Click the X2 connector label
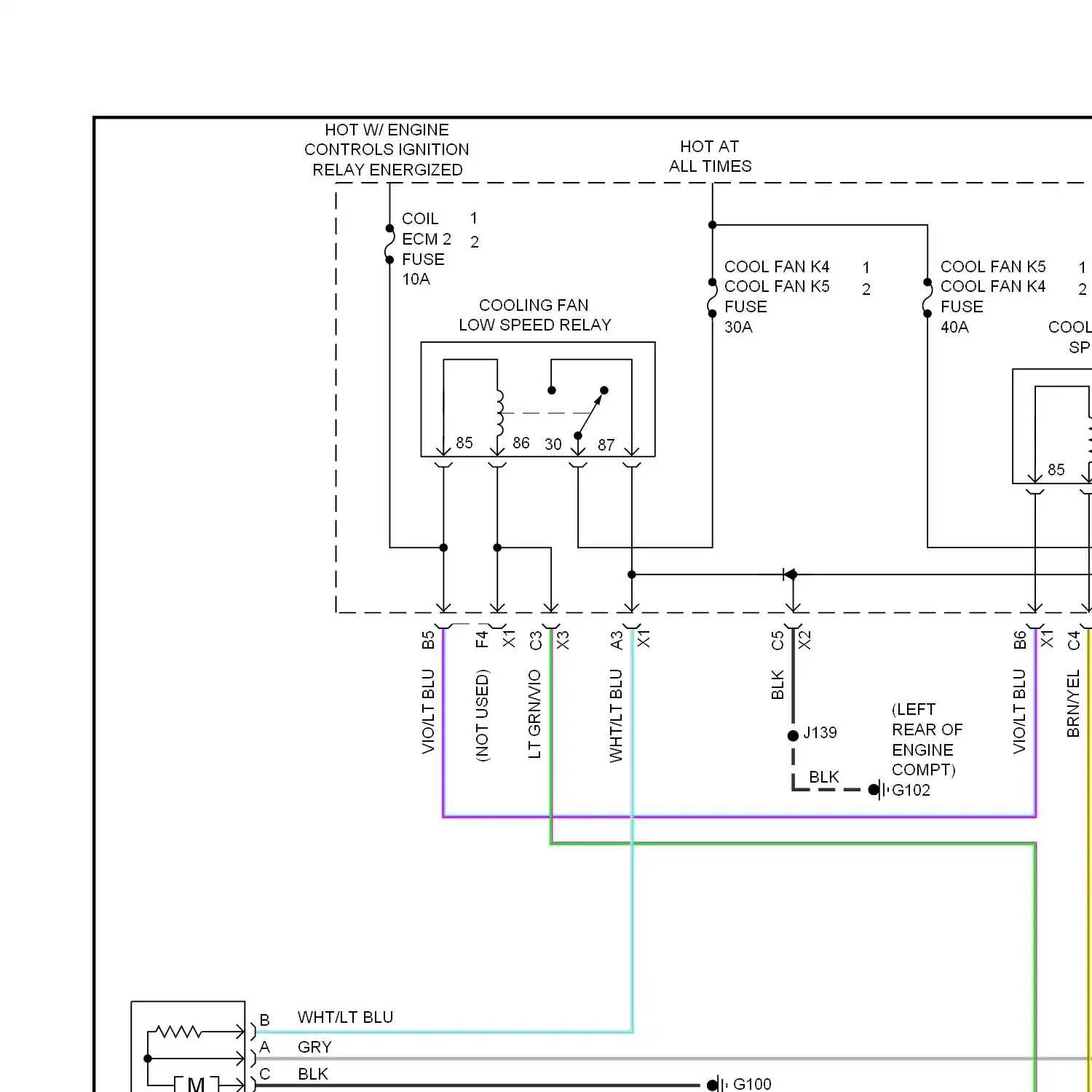This screenshot has height=1092, width=1092. (804, 641)
